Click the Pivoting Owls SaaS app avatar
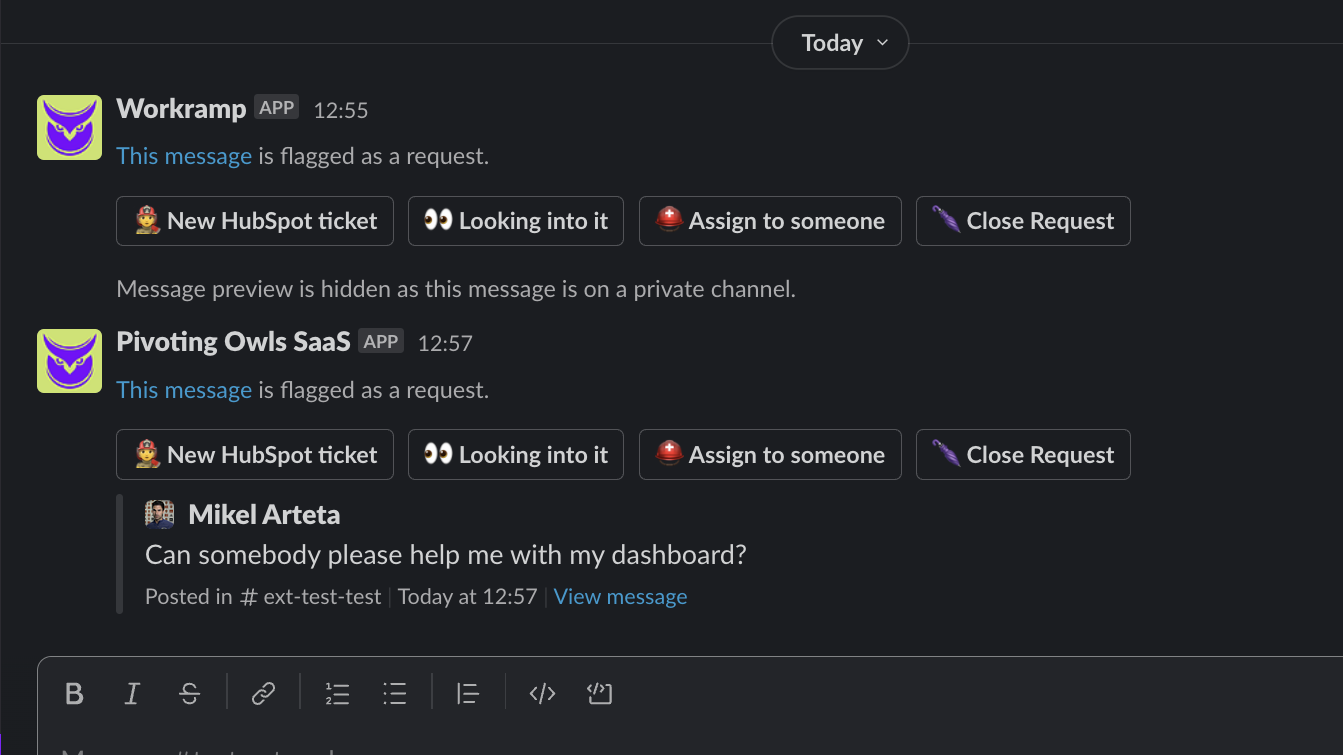The image size is (1343, 755). click(x=69, y=361)
